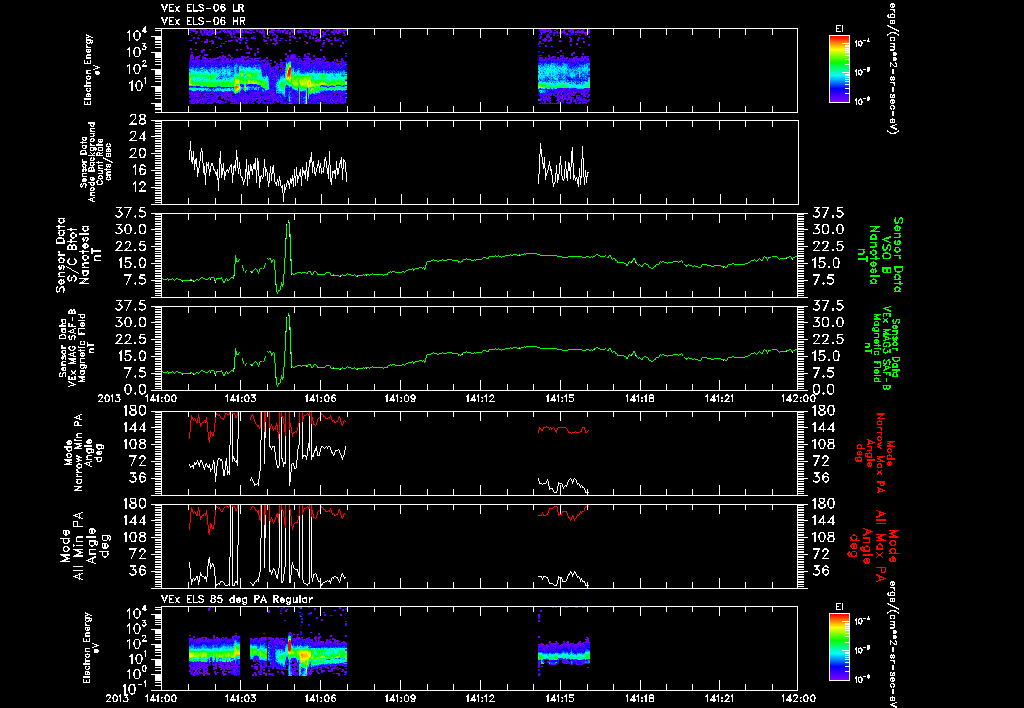Click tick value '12' on count rate axis
The image size is (1024, 708).
point(137,187)
